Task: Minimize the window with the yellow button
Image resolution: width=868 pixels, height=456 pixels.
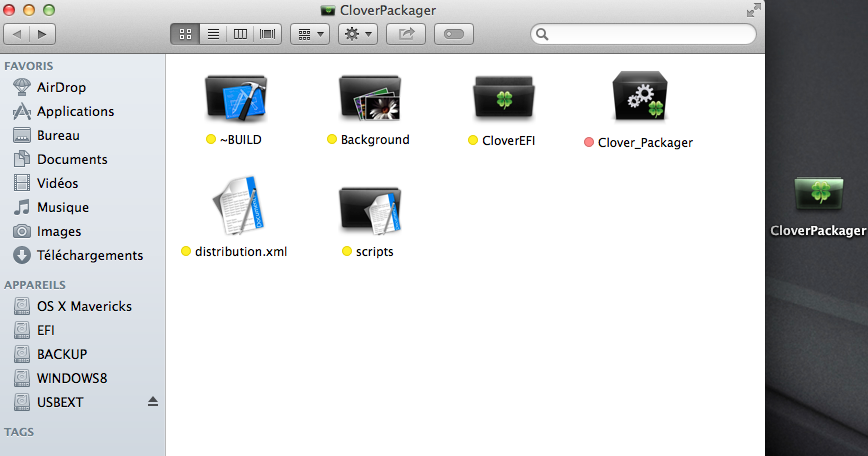Action: pyautogui.click(x=29, y=10)
